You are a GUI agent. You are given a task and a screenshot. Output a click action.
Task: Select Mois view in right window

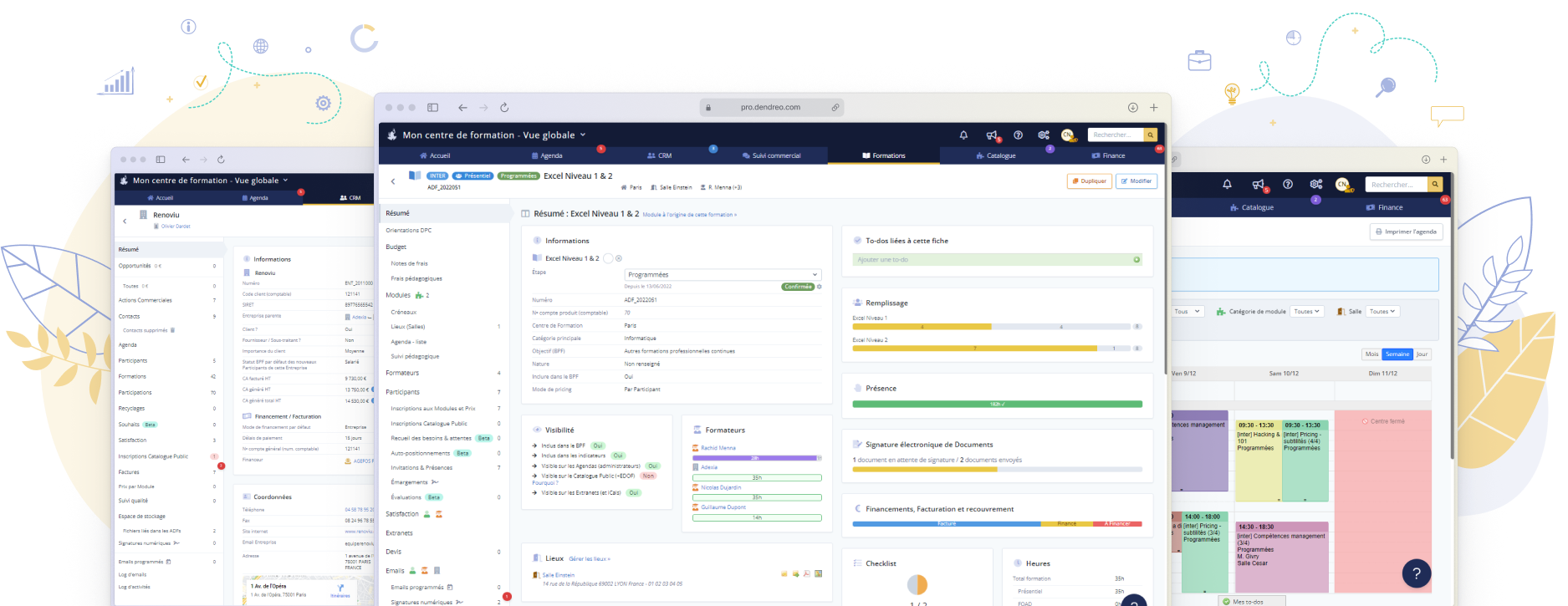coord(1371,354)
